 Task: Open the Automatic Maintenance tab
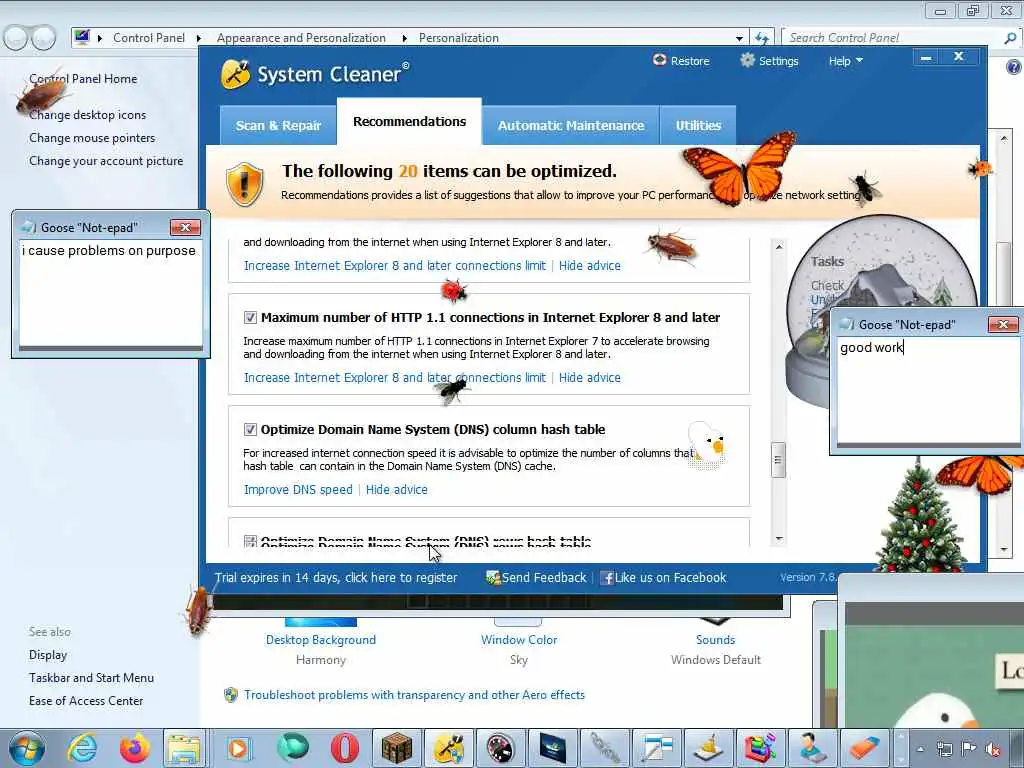pos(571,125)
